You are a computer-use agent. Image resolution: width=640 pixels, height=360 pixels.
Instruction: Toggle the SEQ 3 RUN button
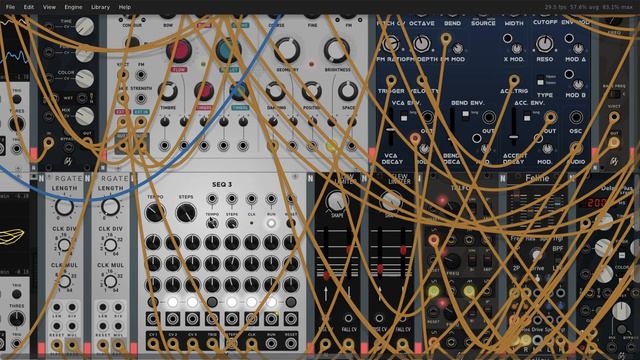point(271,223)
